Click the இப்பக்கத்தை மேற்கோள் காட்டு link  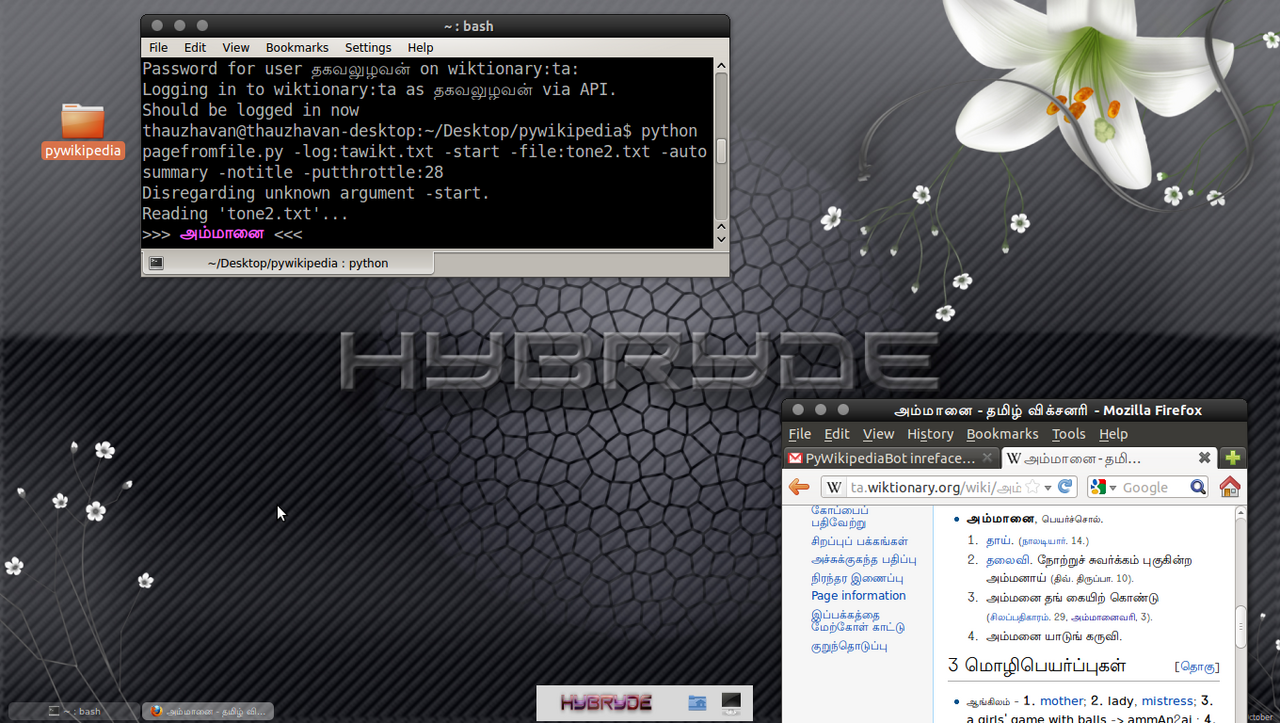point(858,621)
